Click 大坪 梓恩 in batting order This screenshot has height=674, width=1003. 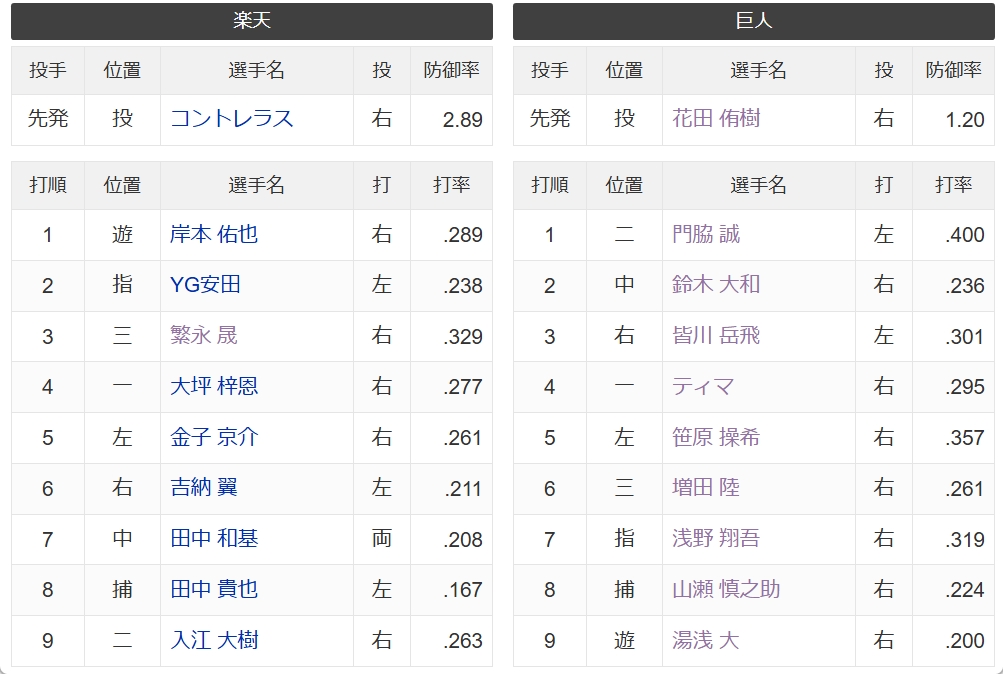214,387
